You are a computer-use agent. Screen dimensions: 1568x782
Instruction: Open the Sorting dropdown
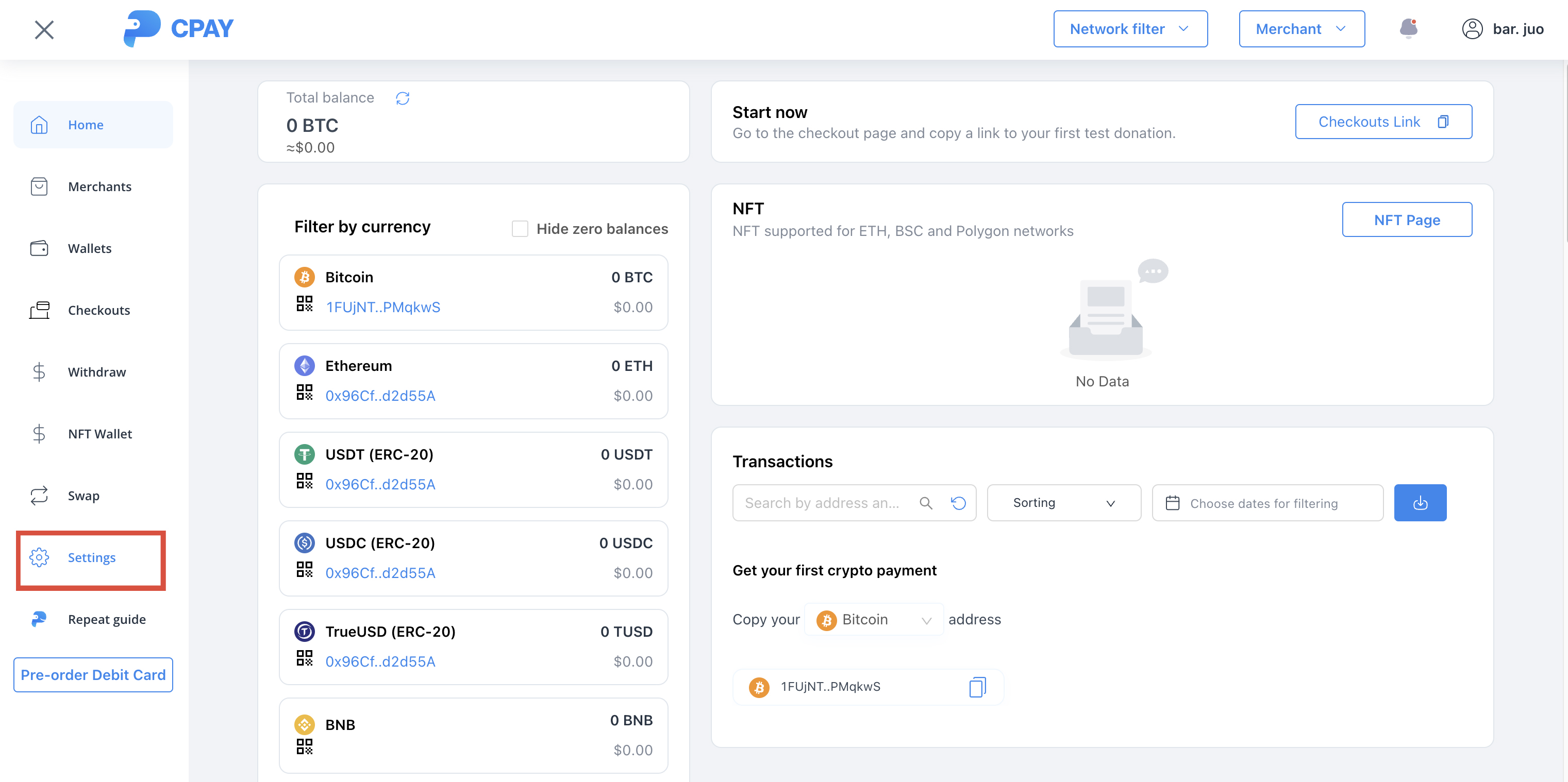pyautogui.click(x=1064, y=503)
